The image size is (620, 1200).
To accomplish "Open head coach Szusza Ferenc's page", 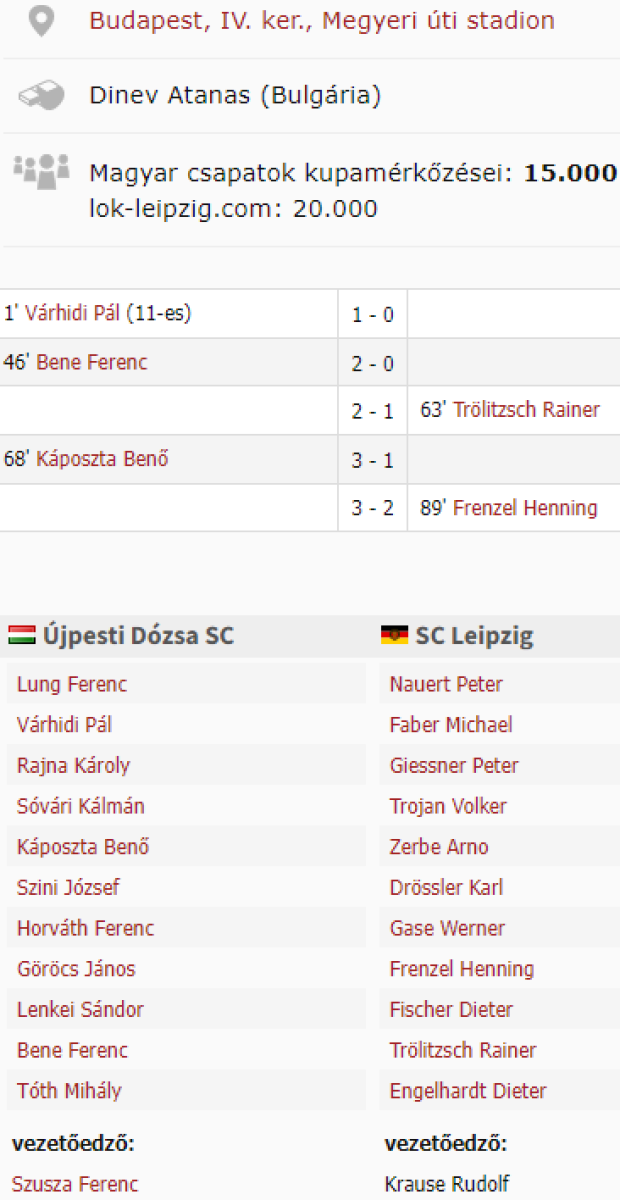I will [75, 1184].
